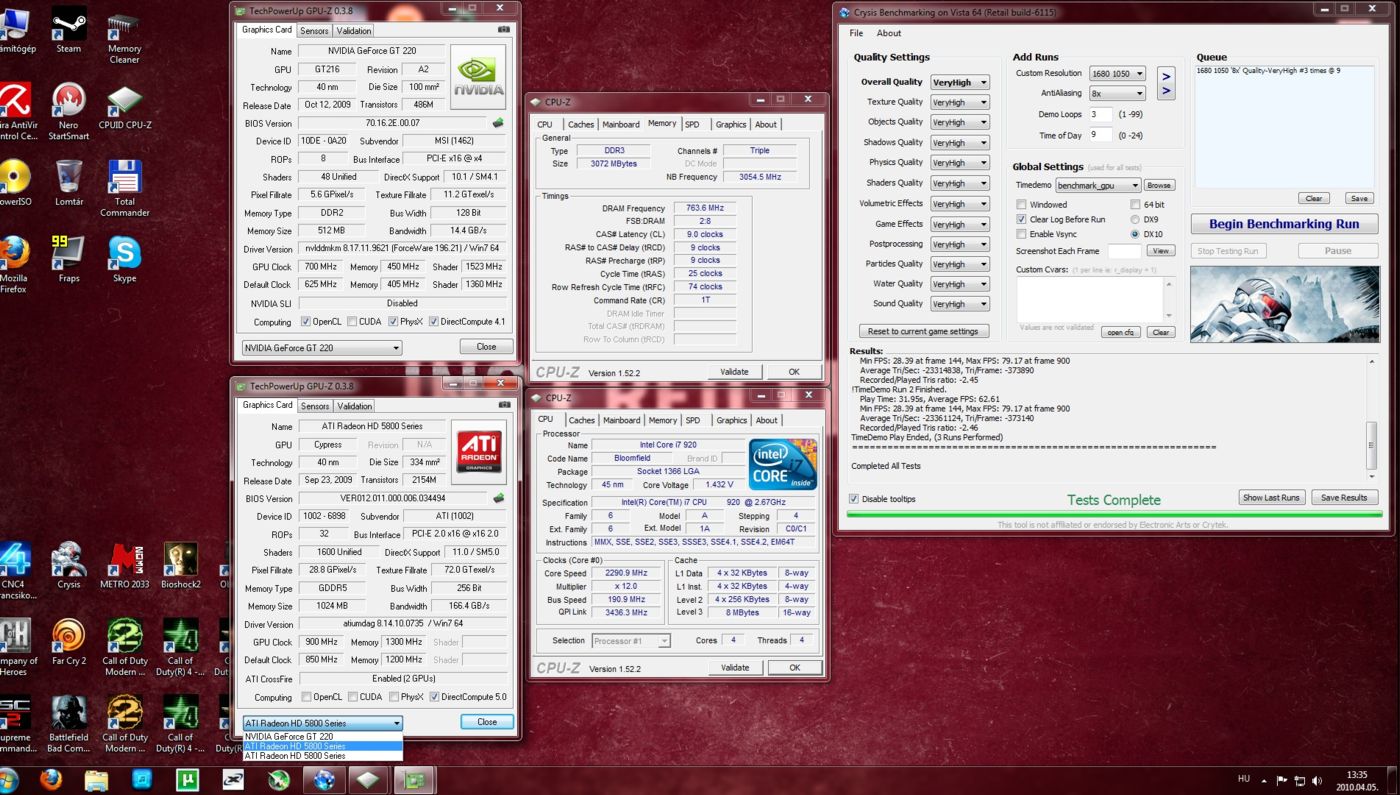The height and width of the screenshot is (795, 1400).
Task: Click the open cfg button
Action: pos(1120,332)
